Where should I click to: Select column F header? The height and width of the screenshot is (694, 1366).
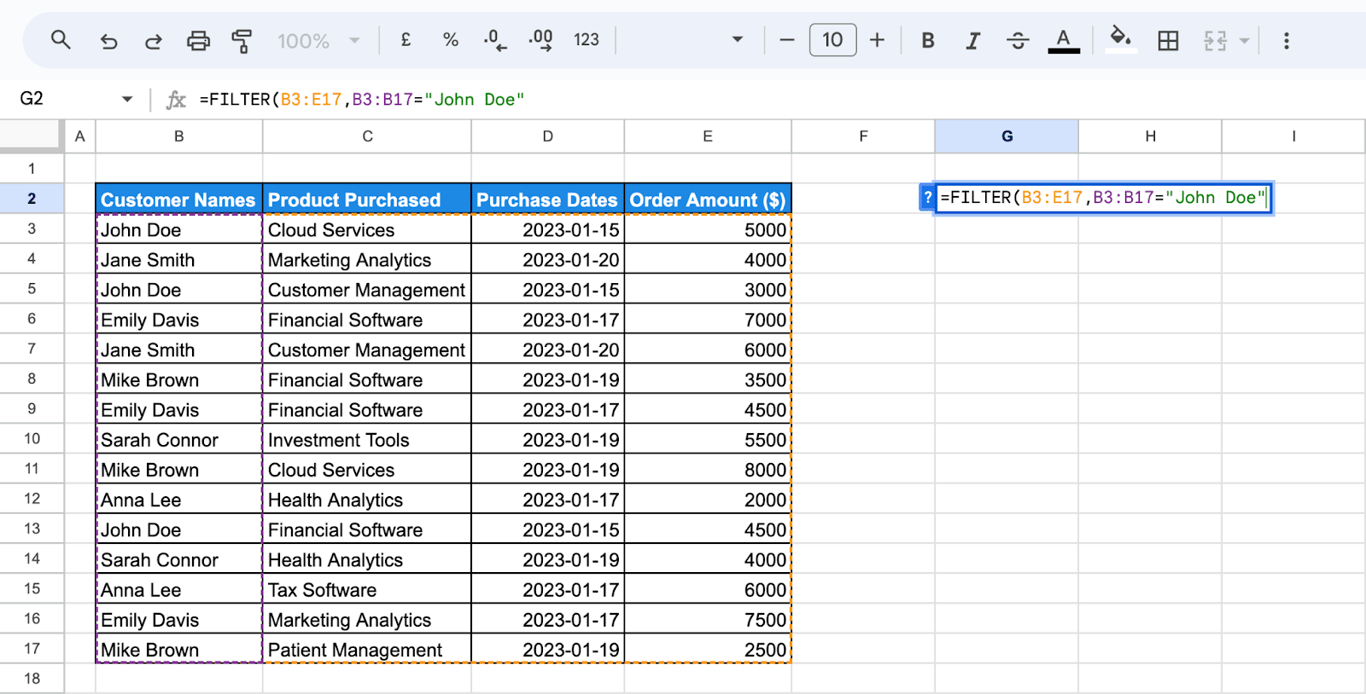pos(863,136)
